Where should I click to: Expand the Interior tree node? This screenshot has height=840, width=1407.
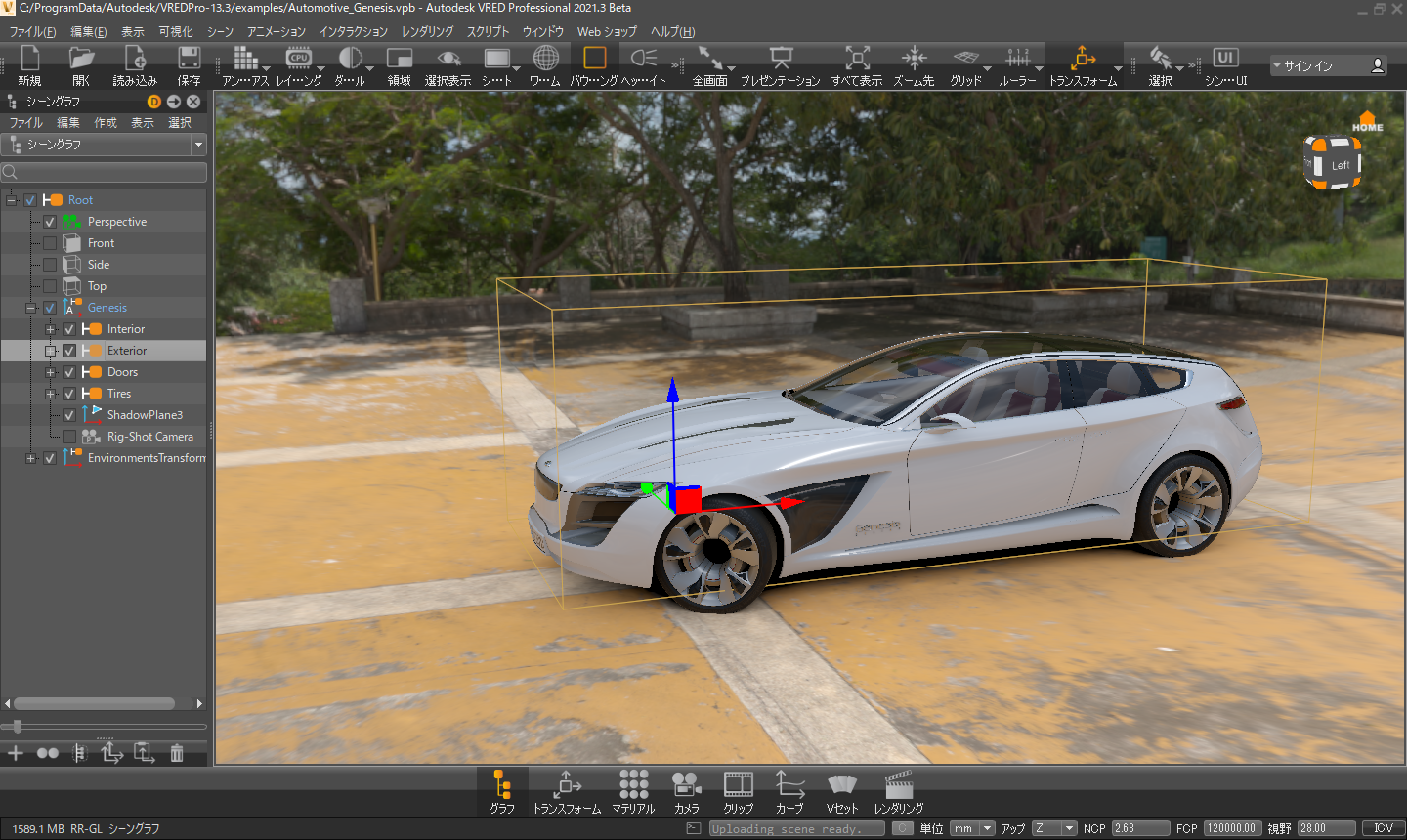tap(51, 329)
